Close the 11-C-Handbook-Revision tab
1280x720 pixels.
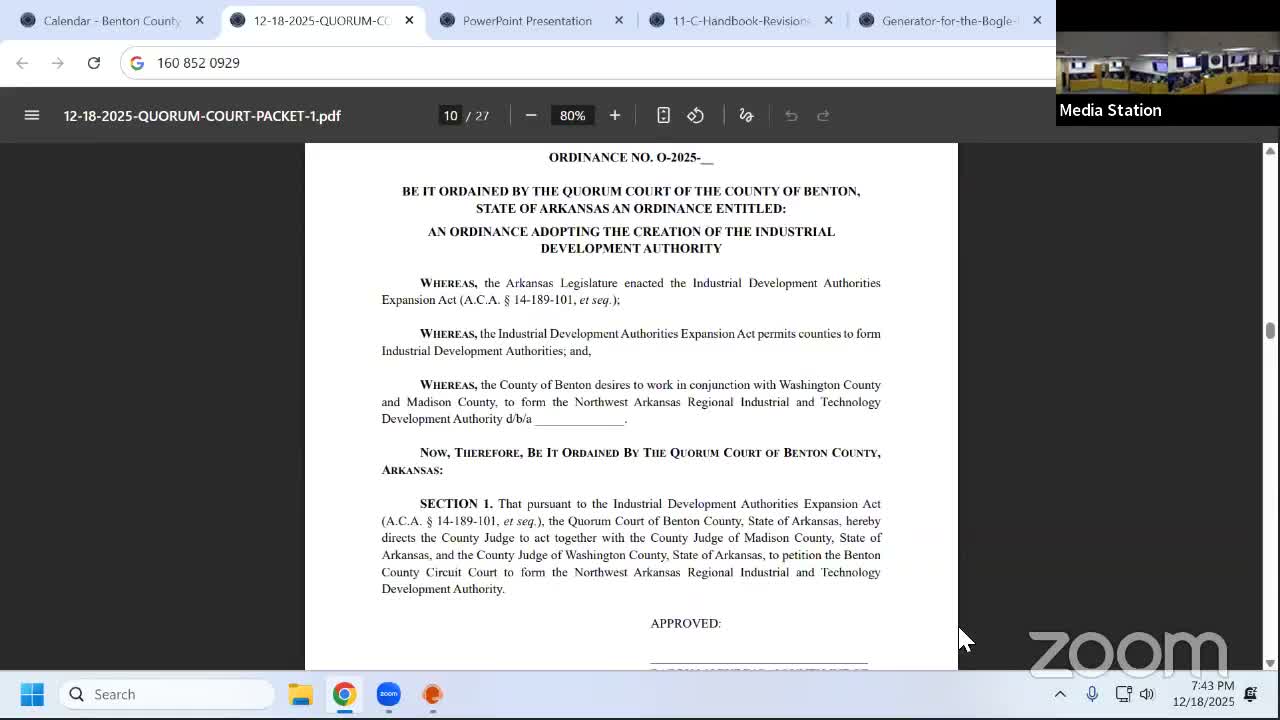(828, 20)
